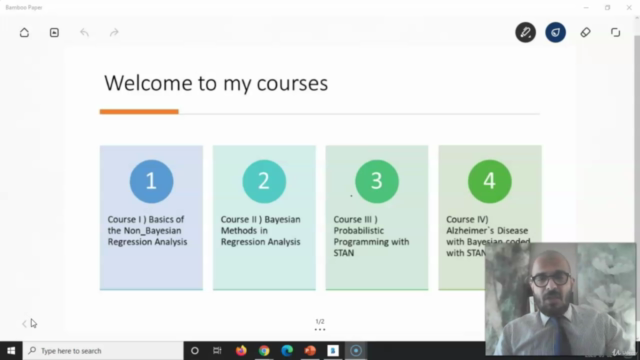Screen dimensions: 640x360
Task: Launch Google Chrome from taskbar
Action: 264,351
